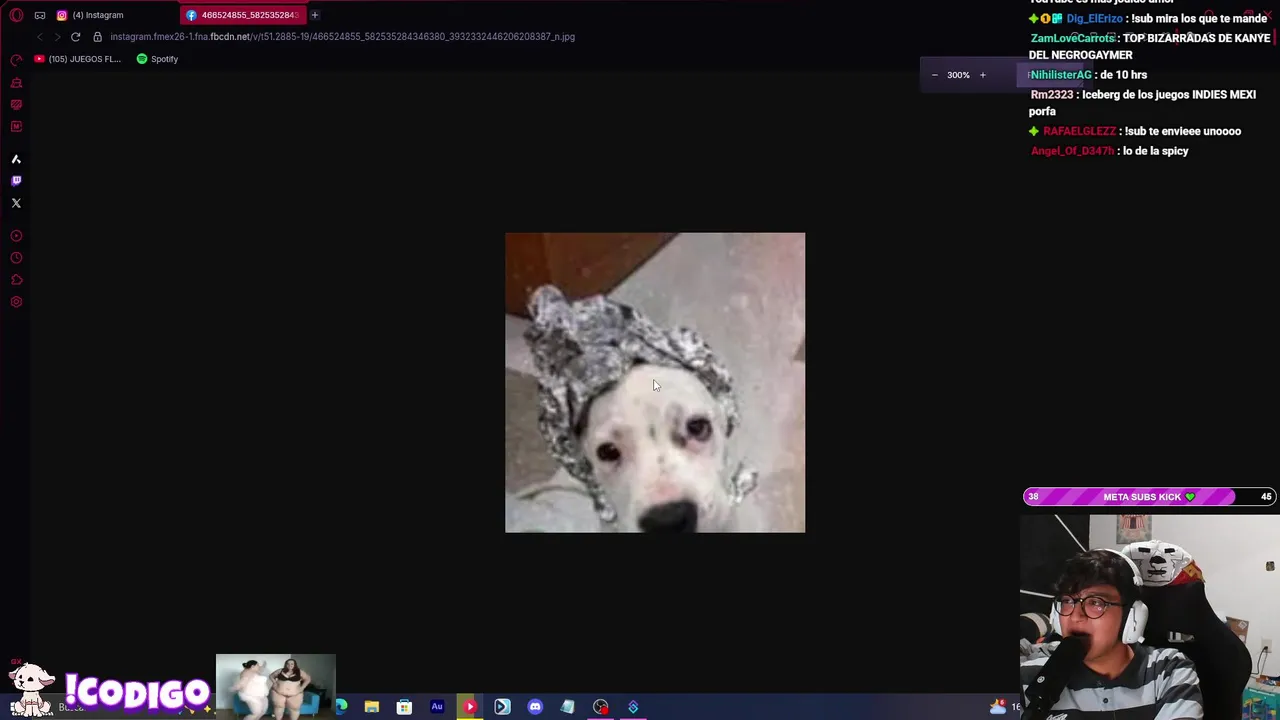Open the striped monitor sidebar icon
1280x720 pixels.
coord(16,105)
